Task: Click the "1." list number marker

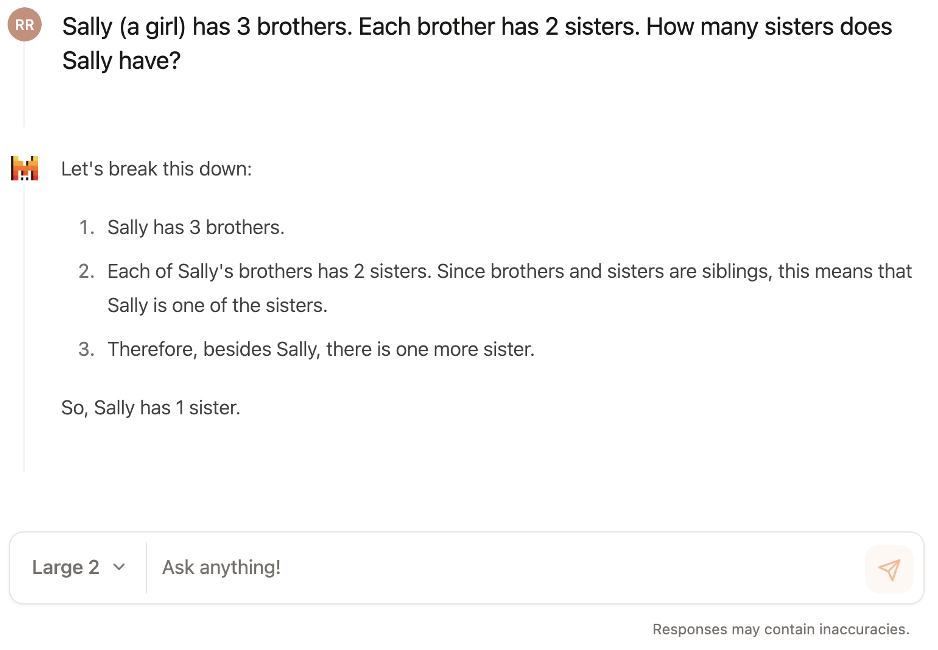Action: (x=86, y=227)
